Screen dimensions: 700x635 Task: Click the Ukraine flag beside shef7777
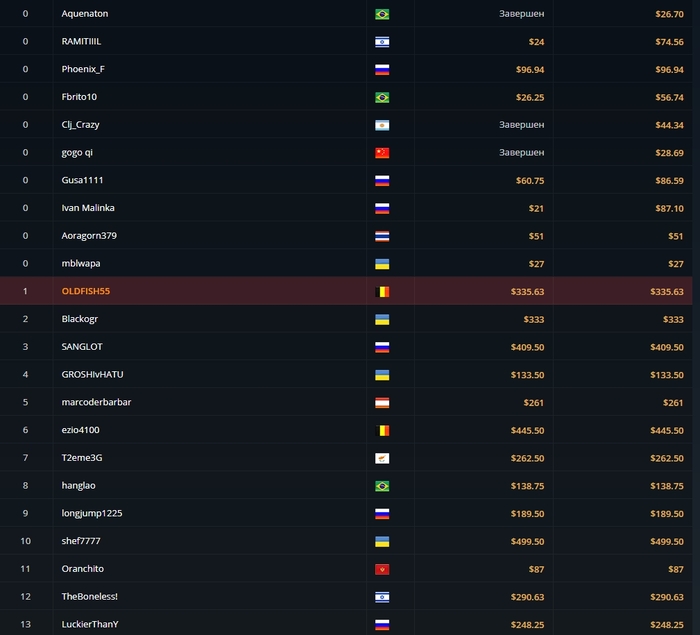(x=381, y=541)
